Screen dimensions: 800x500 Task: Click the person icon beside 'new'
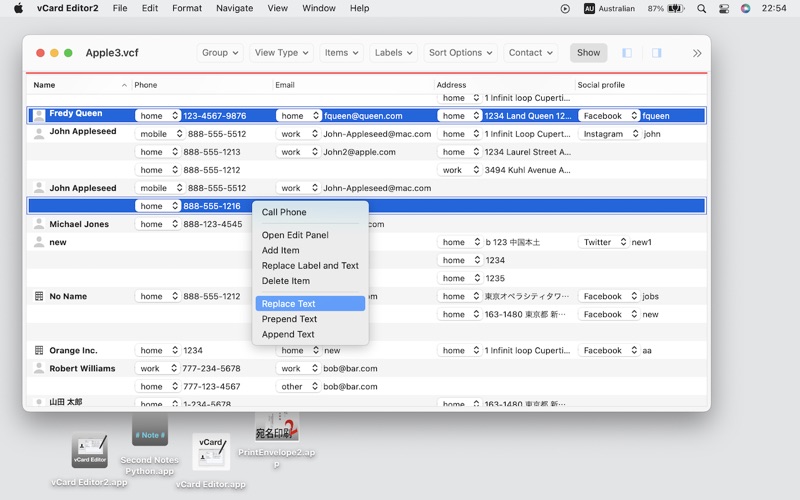point(39,242)
